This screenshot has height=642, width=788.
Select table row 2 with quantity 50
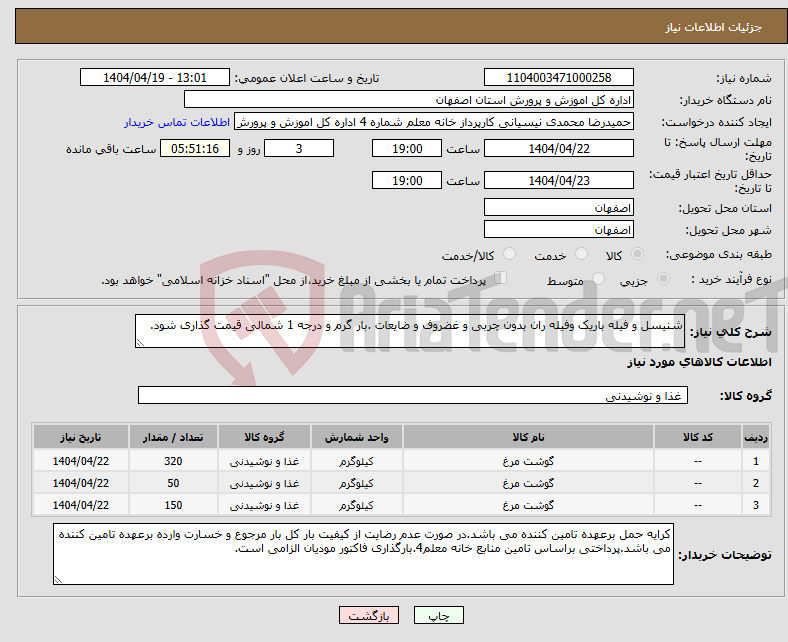click(x=401, y=483)
